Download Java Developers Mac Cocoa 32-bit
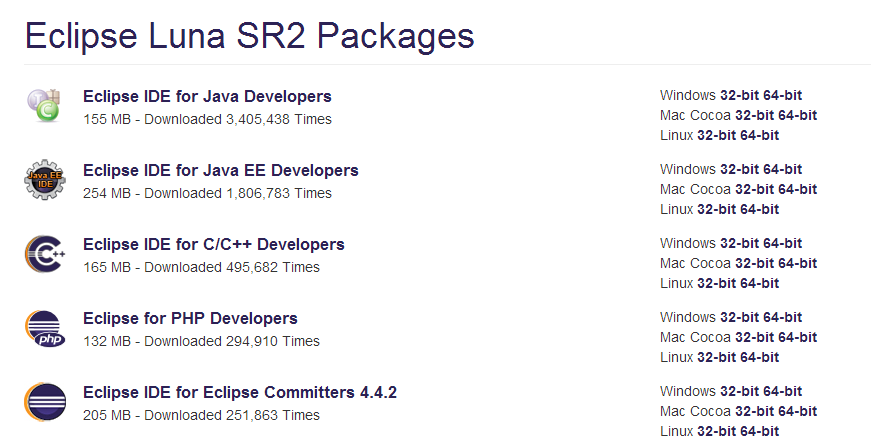The image size is (871, 445). pyautogui.click(x=754, y=115)
